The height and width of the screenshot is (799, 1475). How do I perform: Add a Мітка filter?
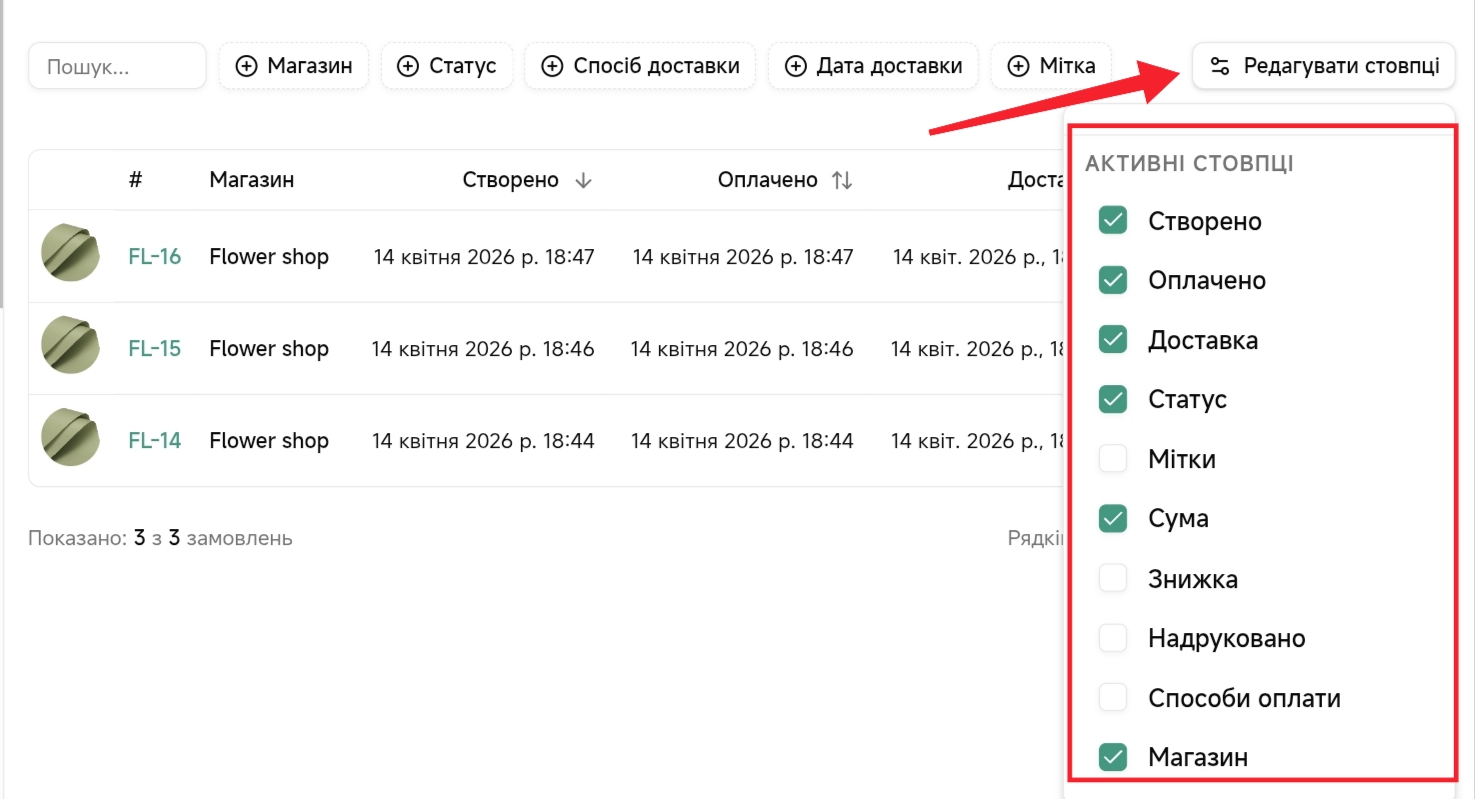(1051, 66)
